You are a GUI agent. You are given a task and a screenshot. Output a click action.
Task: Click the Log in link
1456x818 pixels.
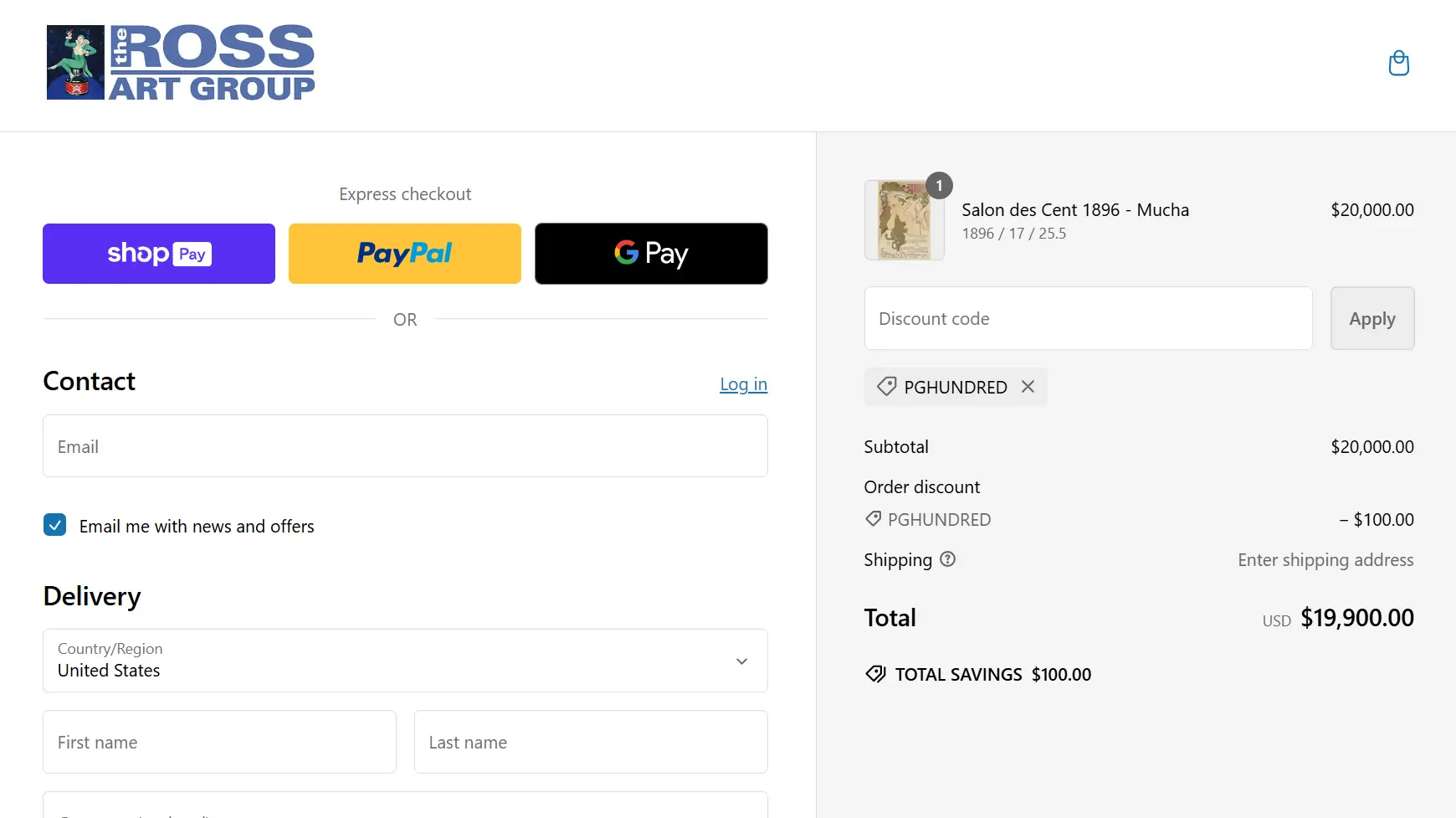[x=743, y=384]
